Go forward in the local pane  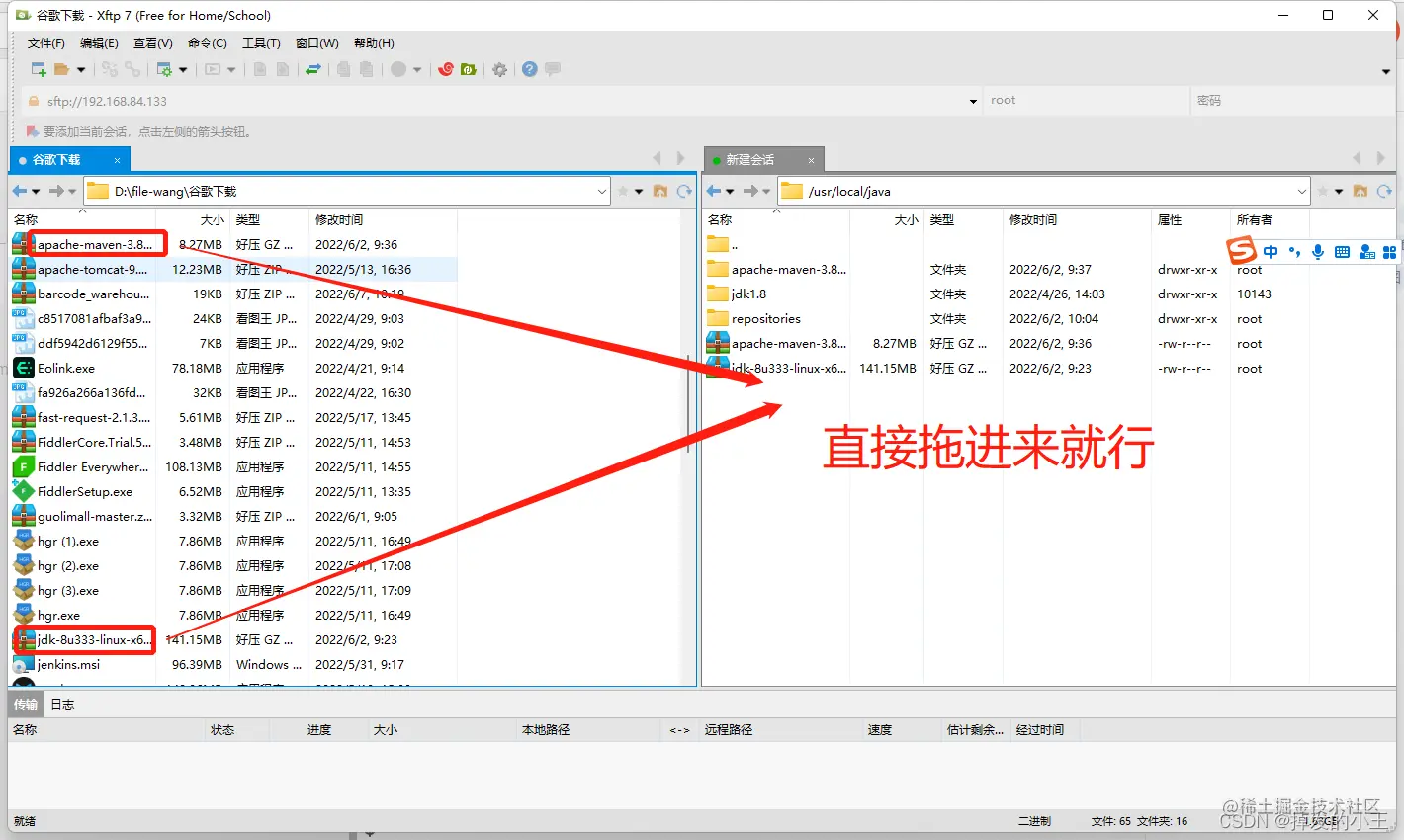pyautogui.click(x=57, y=191)
